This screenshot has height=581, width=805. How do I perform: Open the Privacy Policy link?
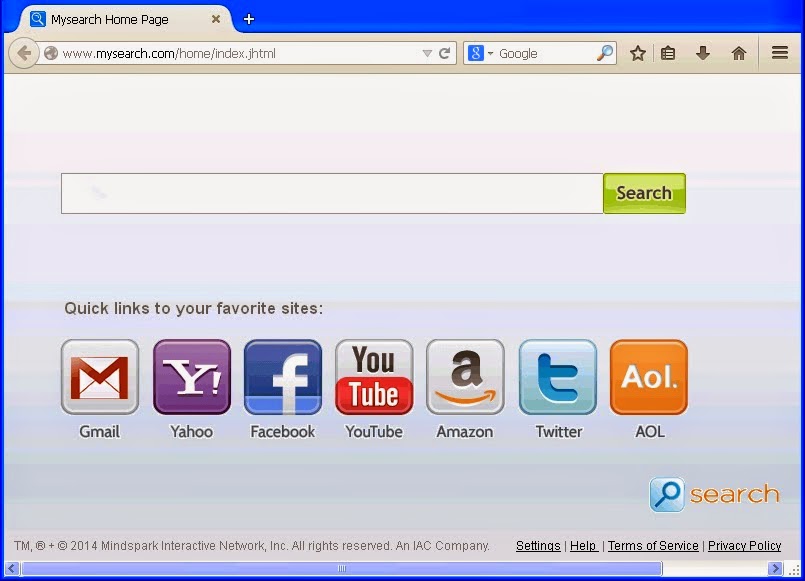click(x=744, y=546)
